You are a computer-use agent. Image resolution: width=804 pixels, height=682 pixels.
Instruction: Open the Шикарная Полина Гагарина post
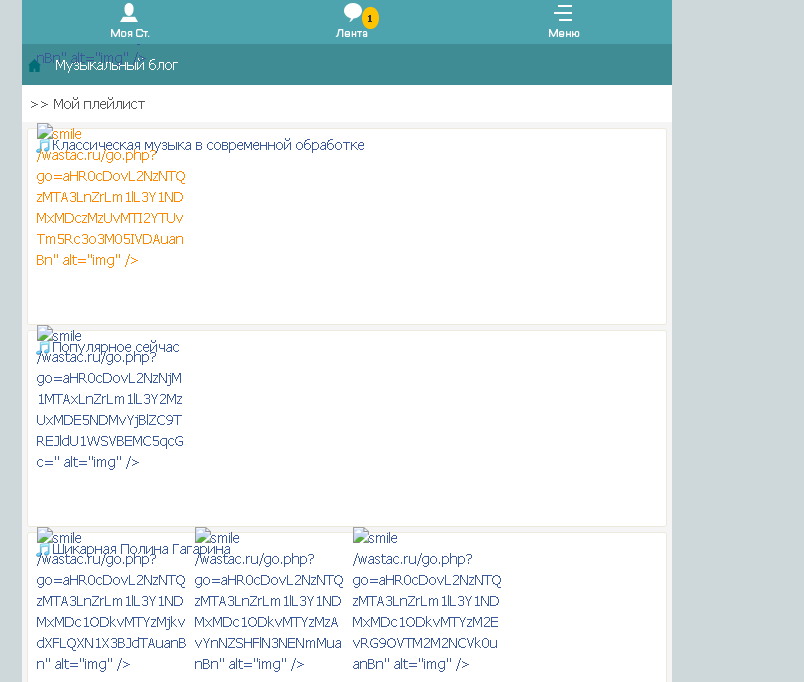click(x=141, y=549)
